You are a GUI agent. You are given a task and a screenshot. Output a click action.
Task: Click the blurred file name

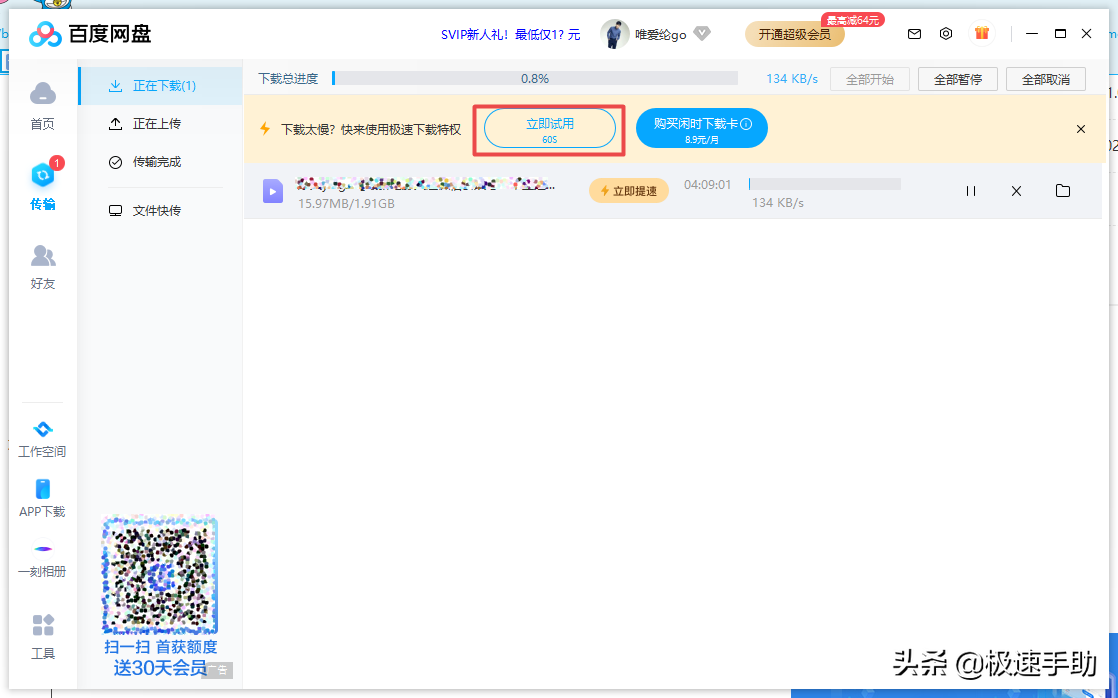[x=425, y=185]
